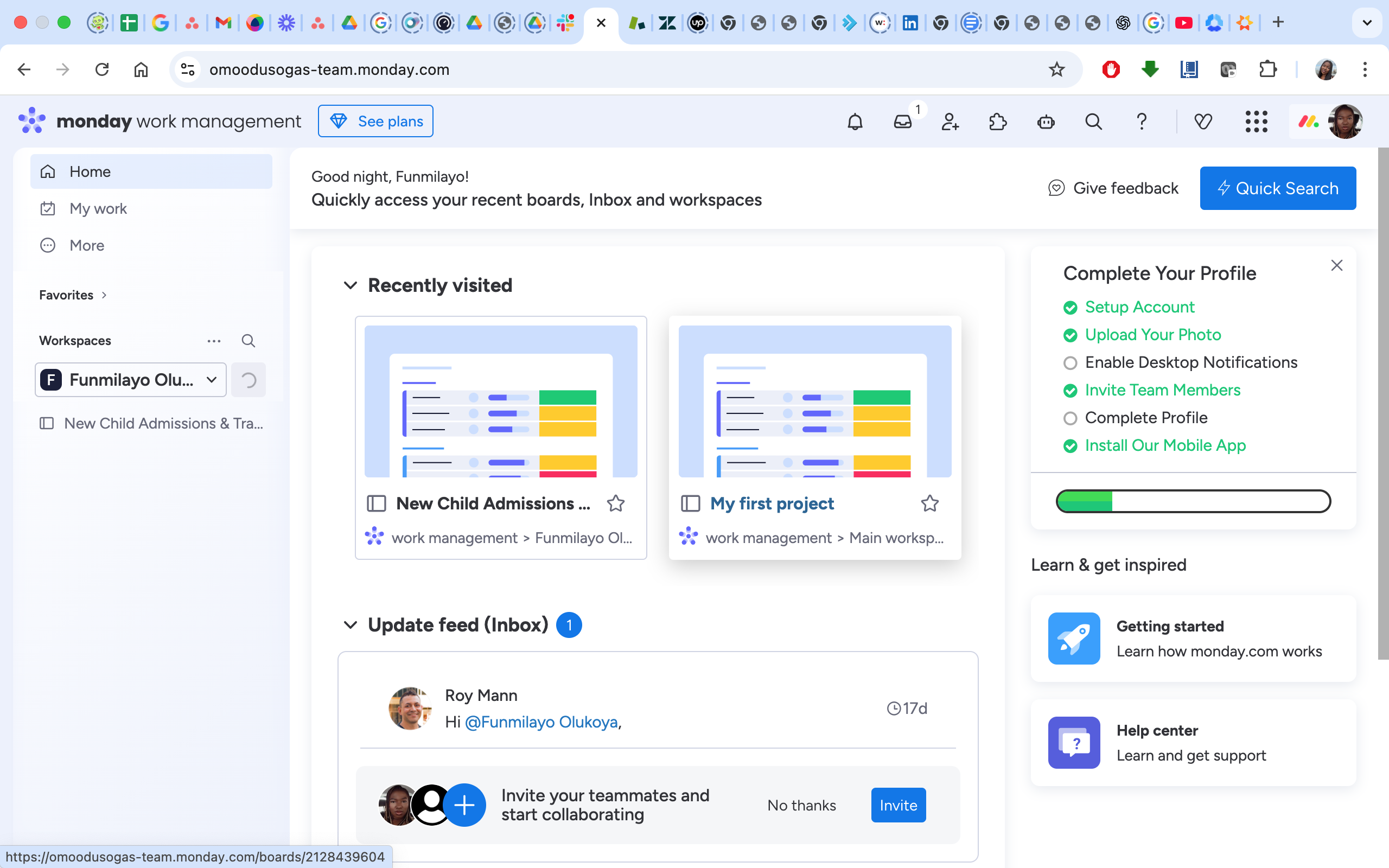Image resolution: width=1389 pixels, height=868 pixels.
Task: Collapse the Recently visited section
Action: [350, 285]
